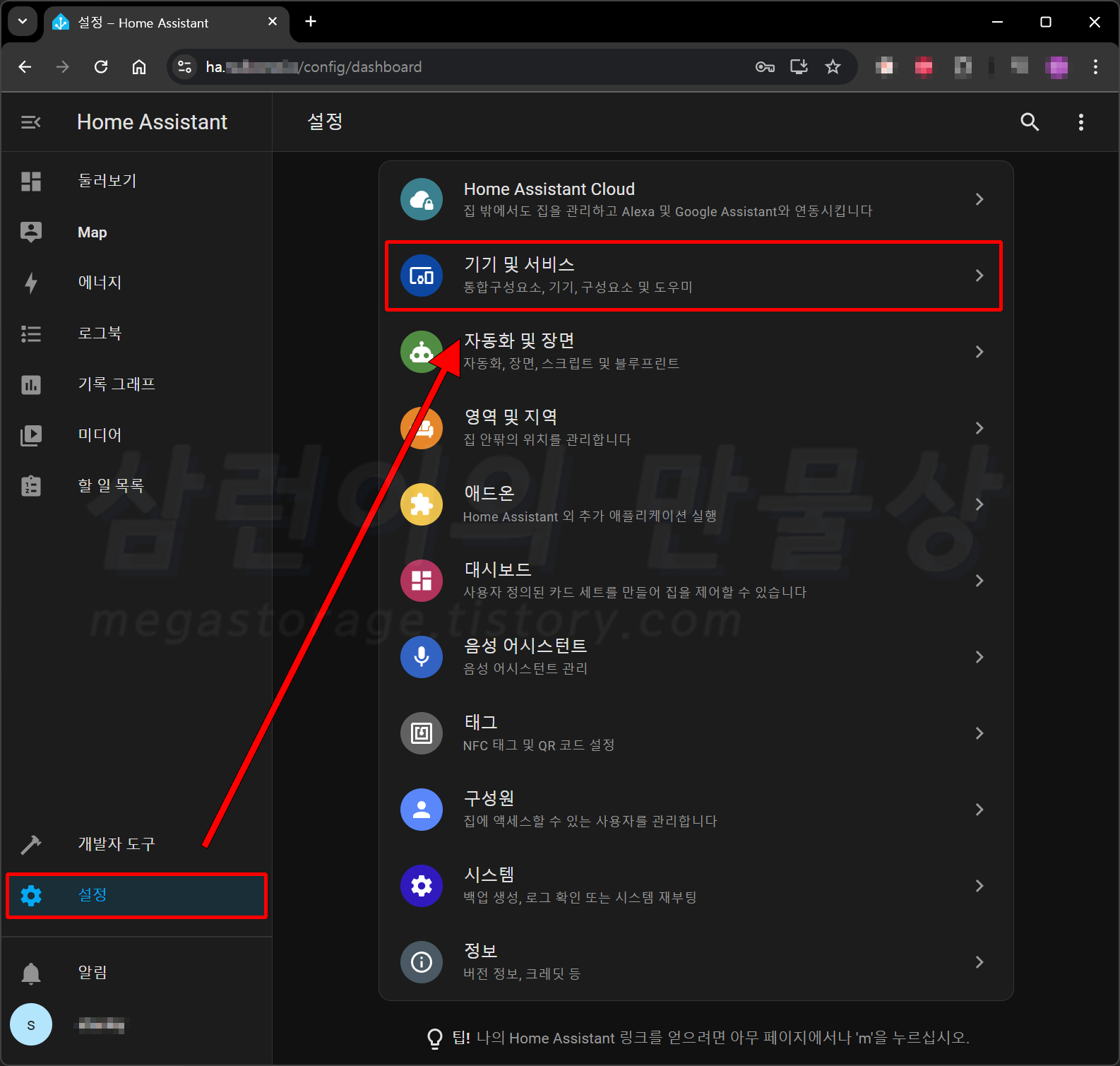Open 구성원 settings entry
The height and width of the screenshot is (1066, 1120).
pyautogui.click(x=696, y=810)
